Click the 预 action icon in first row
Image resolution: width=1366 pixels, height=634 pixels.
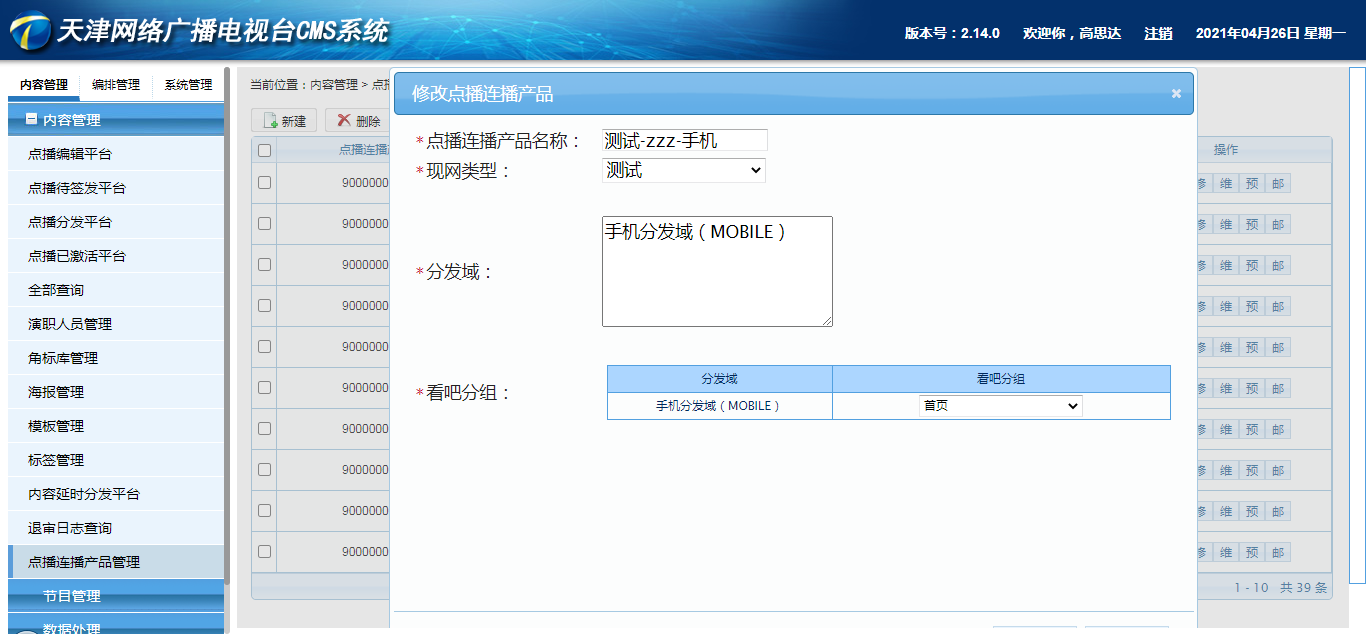pyautogui.click(x=1252, y=183)
